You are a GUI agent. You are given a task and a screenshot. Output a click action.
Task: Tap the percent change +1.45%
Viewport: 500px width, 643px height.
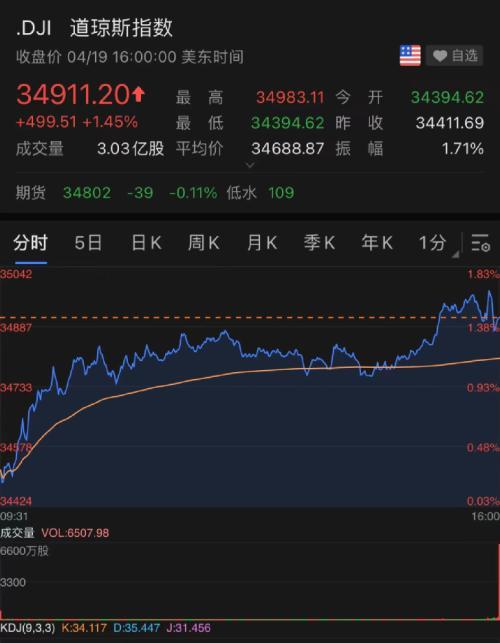[110, 122]
